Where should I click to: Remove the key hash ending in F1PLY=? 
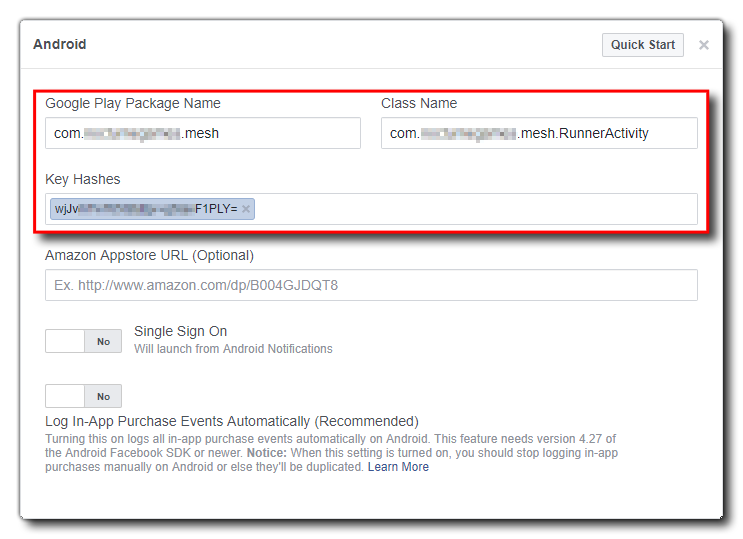tap(246, 209)
